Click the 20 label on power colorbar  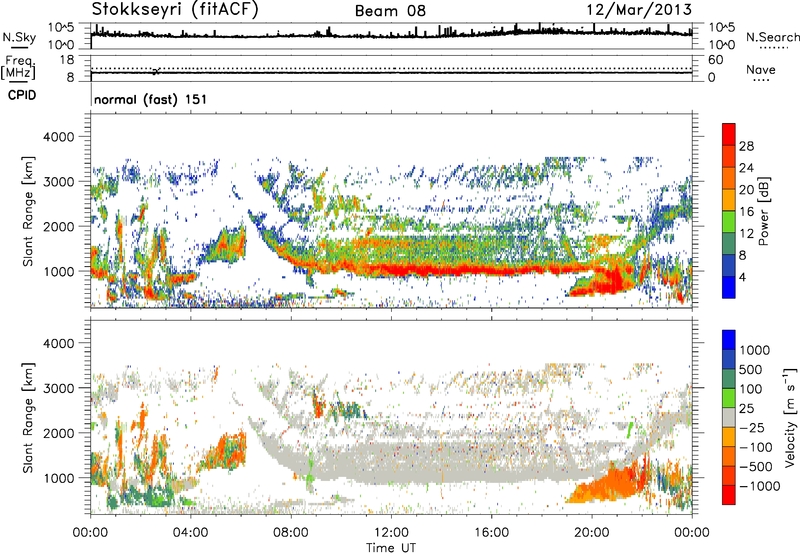click(746, 190)
